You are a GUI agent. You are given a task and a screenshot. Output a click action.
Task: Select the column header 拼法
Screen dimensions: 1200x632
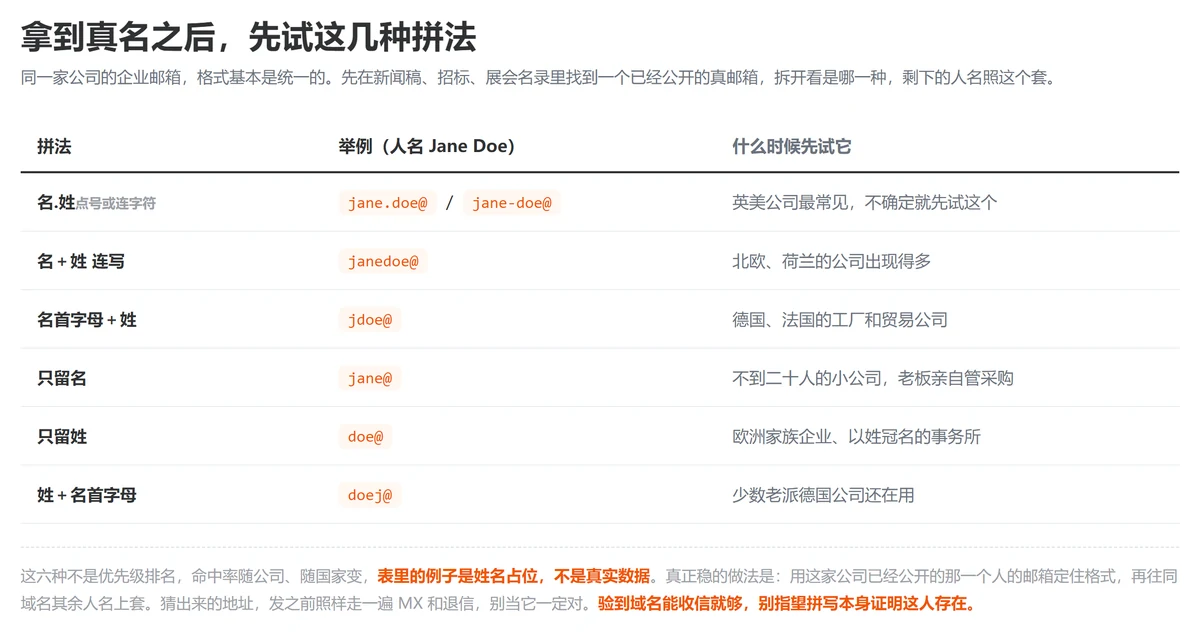pyautogui.click(x=54, y=146)
